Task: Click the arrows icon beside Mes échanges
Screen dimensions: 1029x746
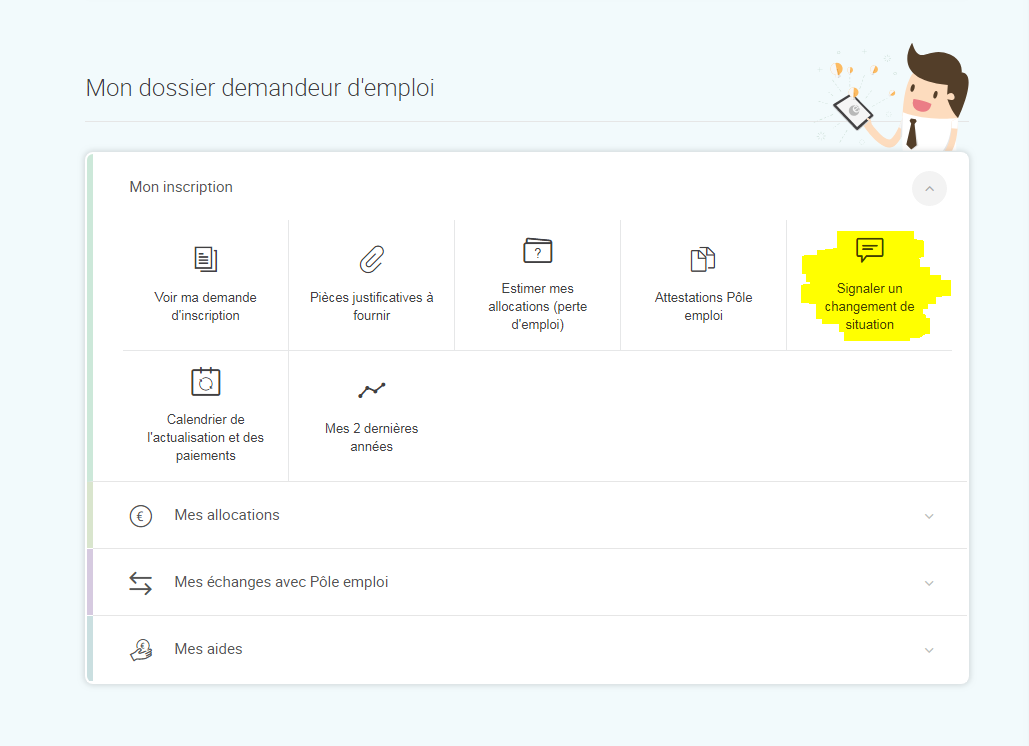Action: 140,583
